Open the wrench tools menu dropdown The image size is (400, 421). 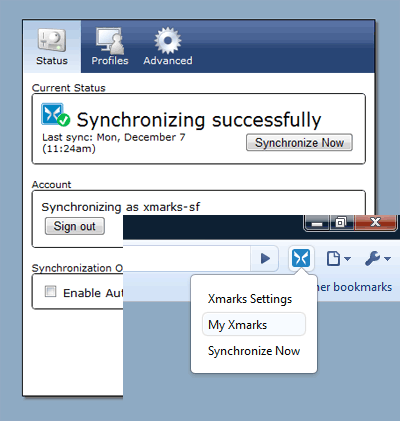[x=377, y=258]
